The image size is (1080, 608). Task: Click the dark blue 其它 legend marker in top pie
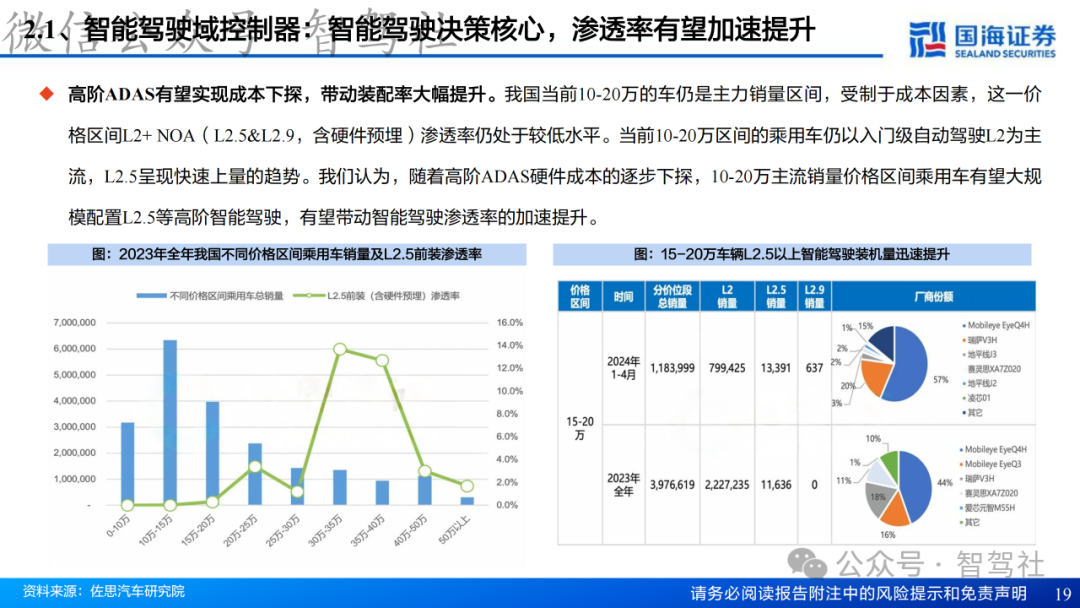coord(963,413)
